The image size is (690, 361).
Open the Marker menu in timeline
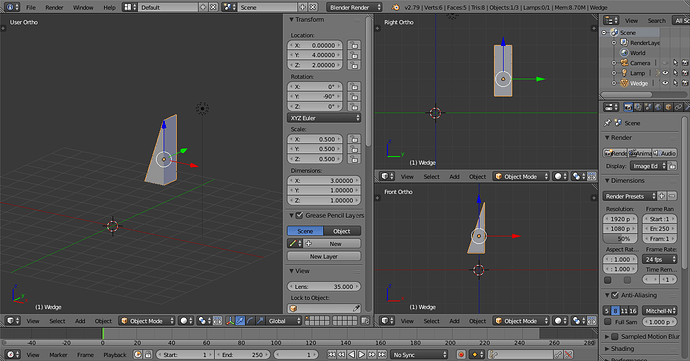pyautogui.click(x=58, y=354)
